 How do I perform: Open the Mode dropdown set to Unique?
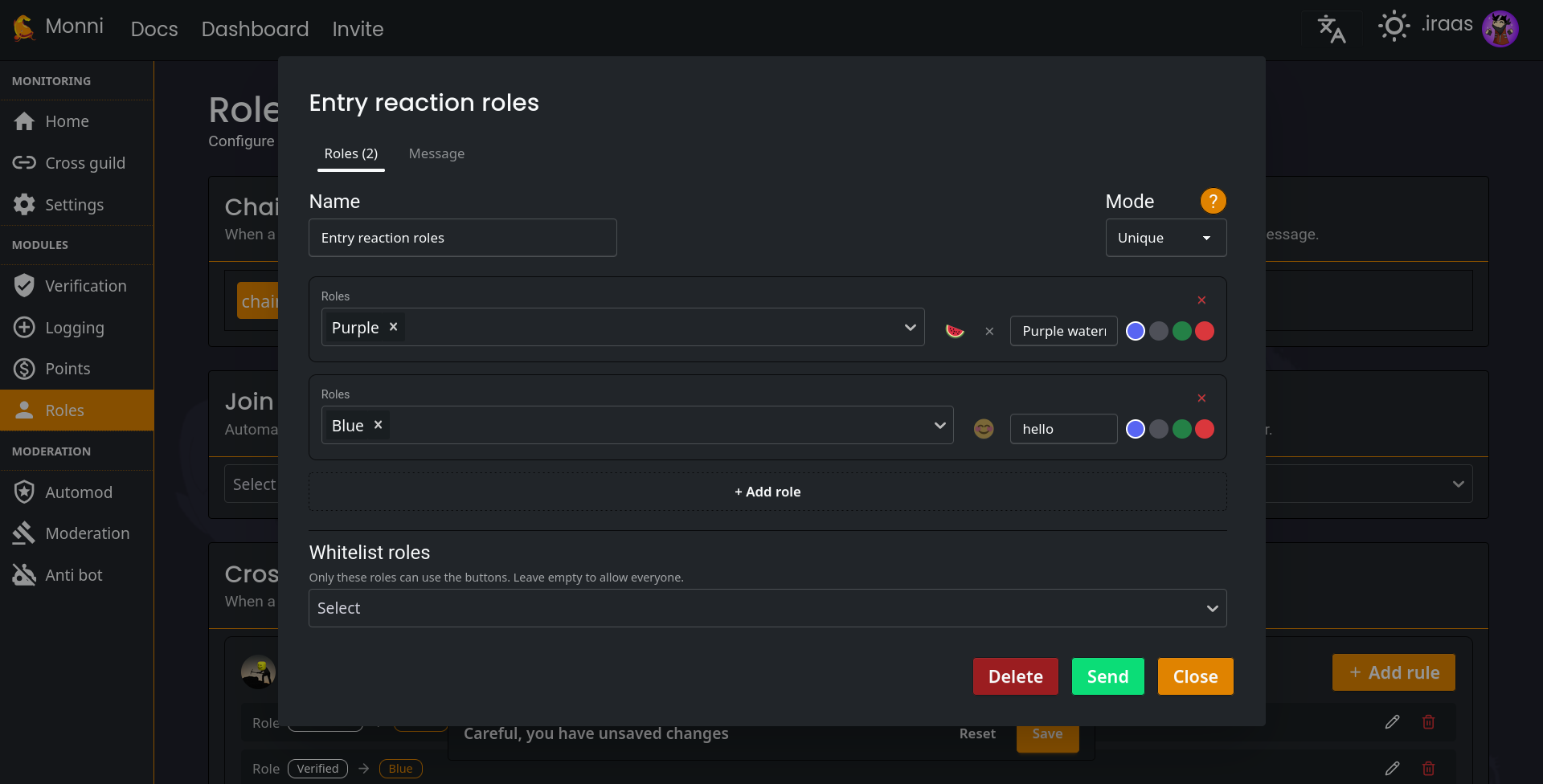[1165, 238]
